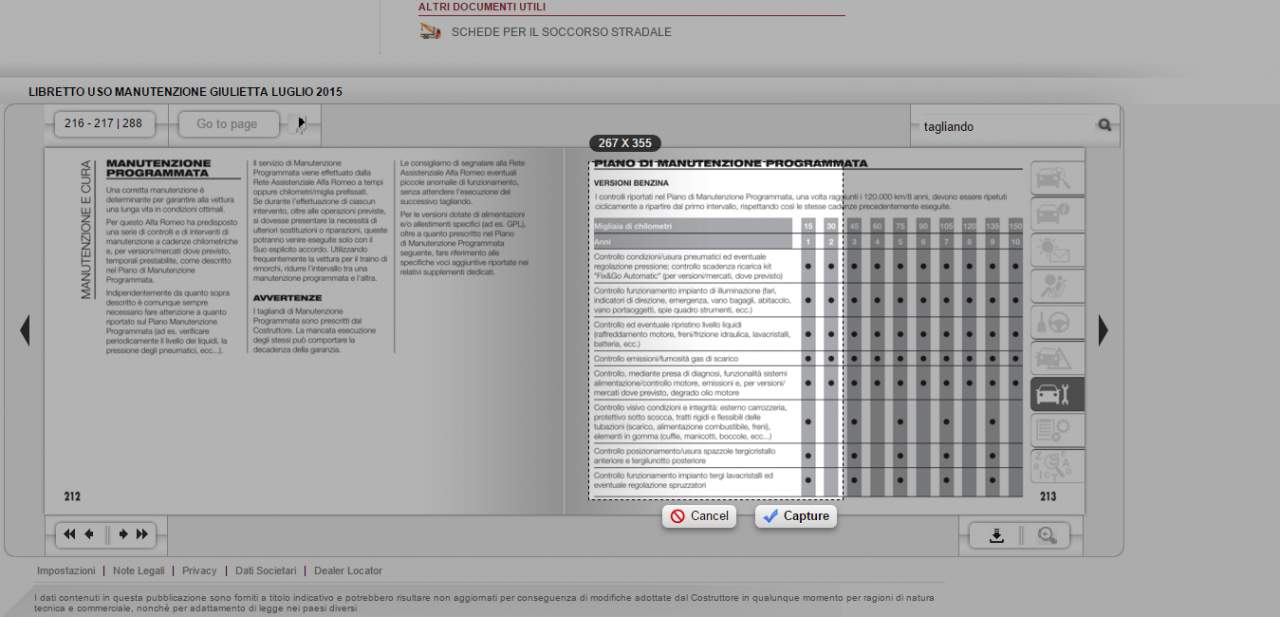Open the Note Legali footer link
The width and height of the screenshot is (1280, 617).
[138, 570]
